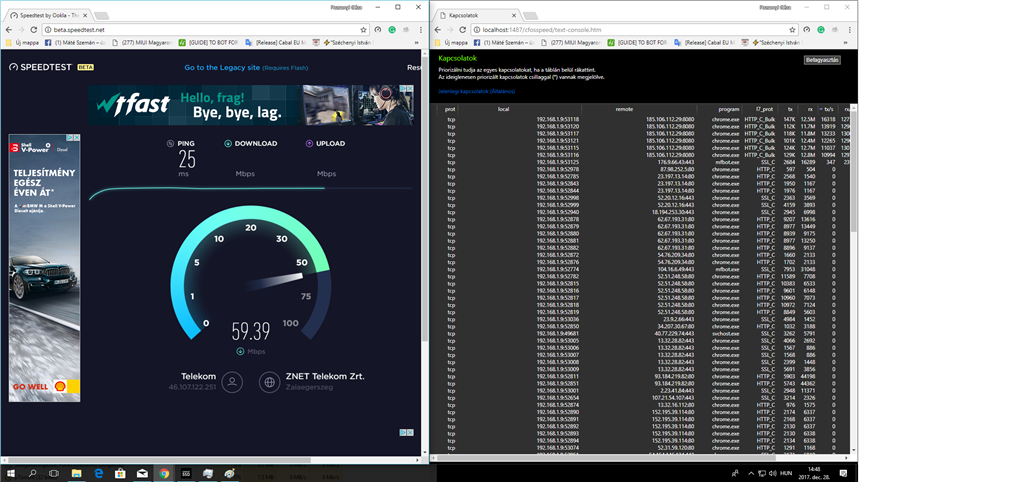Viewport: 1024px width, 482px height.
Task: Open Windows Start menu
Action: (x=10, y=473)
